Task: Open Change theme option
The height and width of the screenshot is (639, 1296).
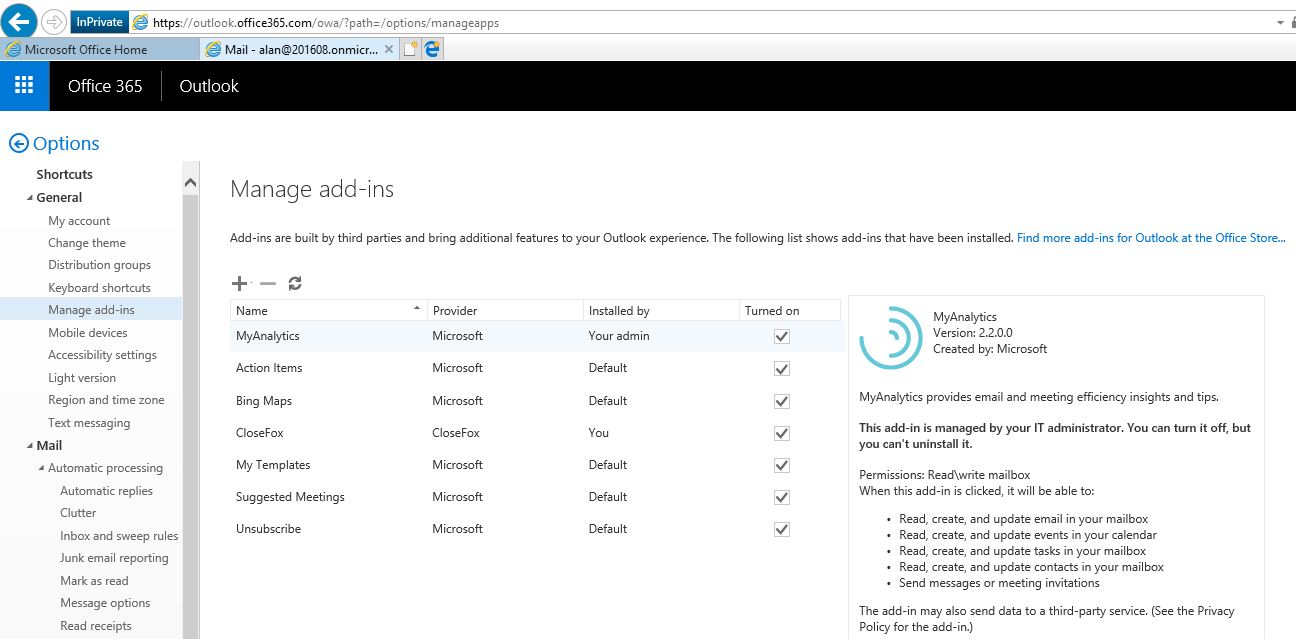Action: (x=87, y=243)
